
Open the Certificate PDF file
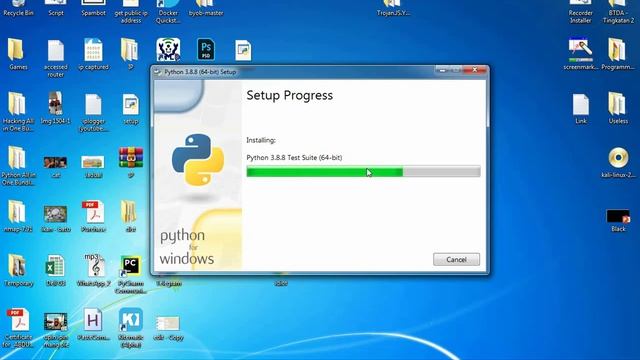tap(18, 328)
